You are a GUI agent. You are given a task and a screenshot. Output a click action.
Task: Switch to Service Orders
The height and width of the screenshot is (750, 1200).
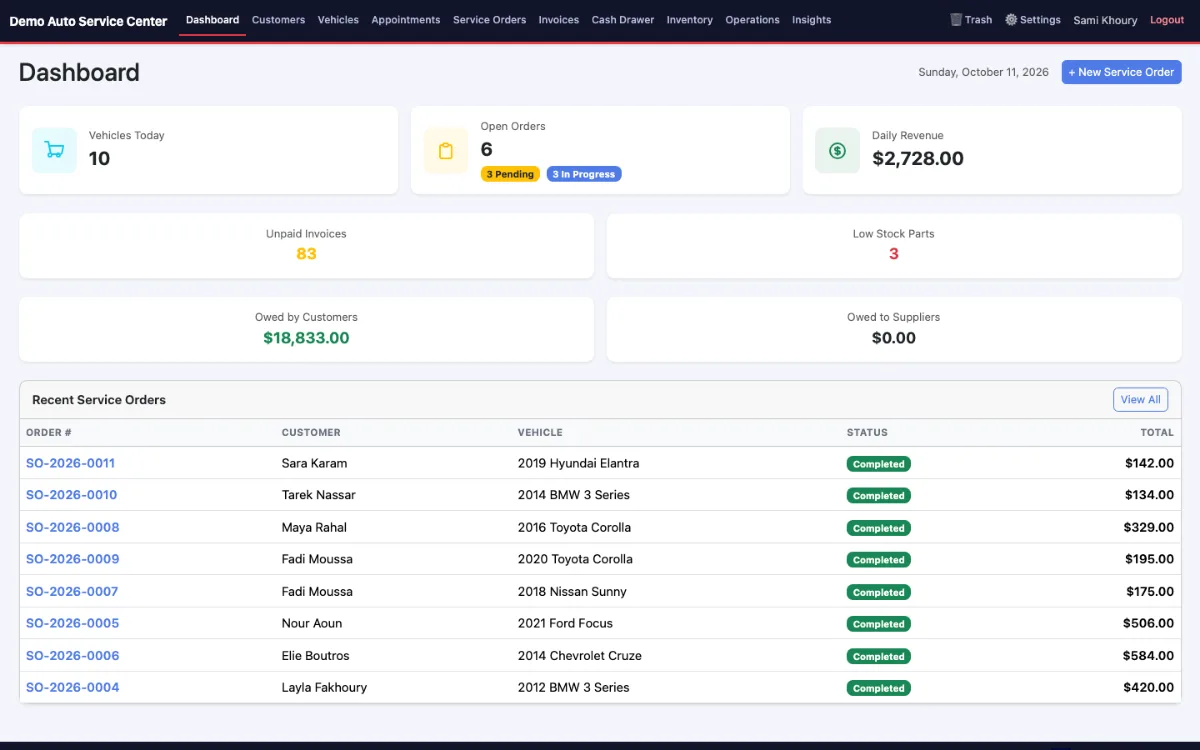(x=489, y=20)
